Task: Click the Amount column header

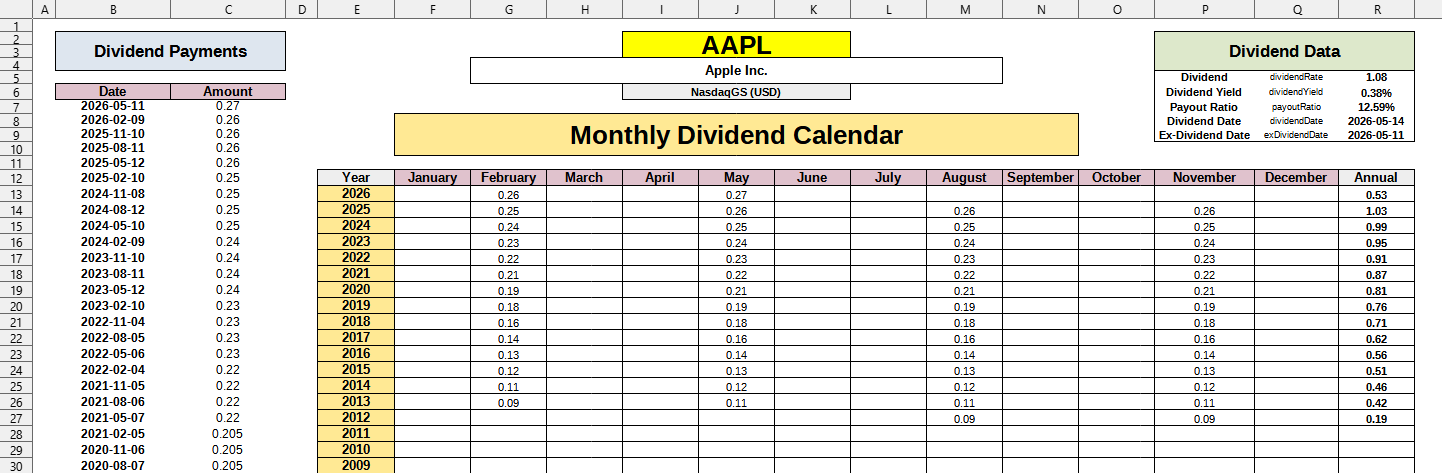Action: point(228,91)
